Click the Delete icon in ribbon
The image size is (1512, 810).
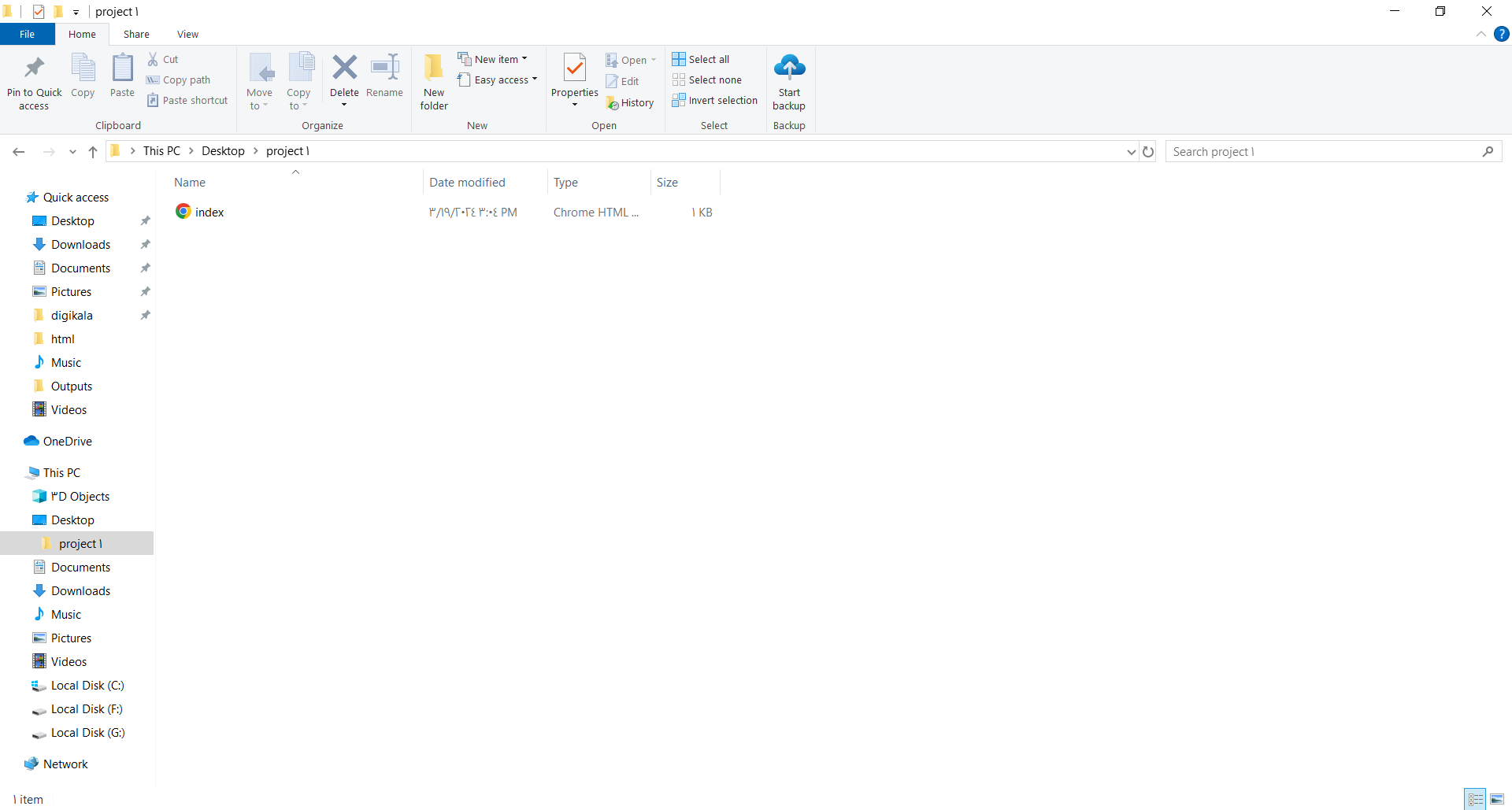pos(344,68)
